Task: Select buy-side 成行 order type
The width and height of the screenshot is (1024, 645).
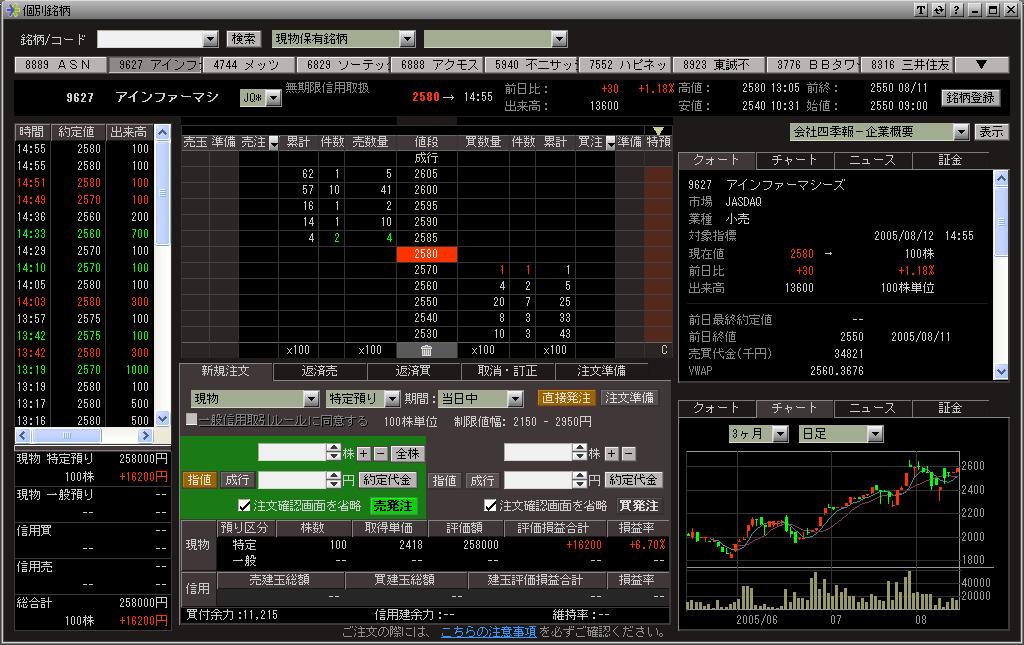Action: point(482,480)
